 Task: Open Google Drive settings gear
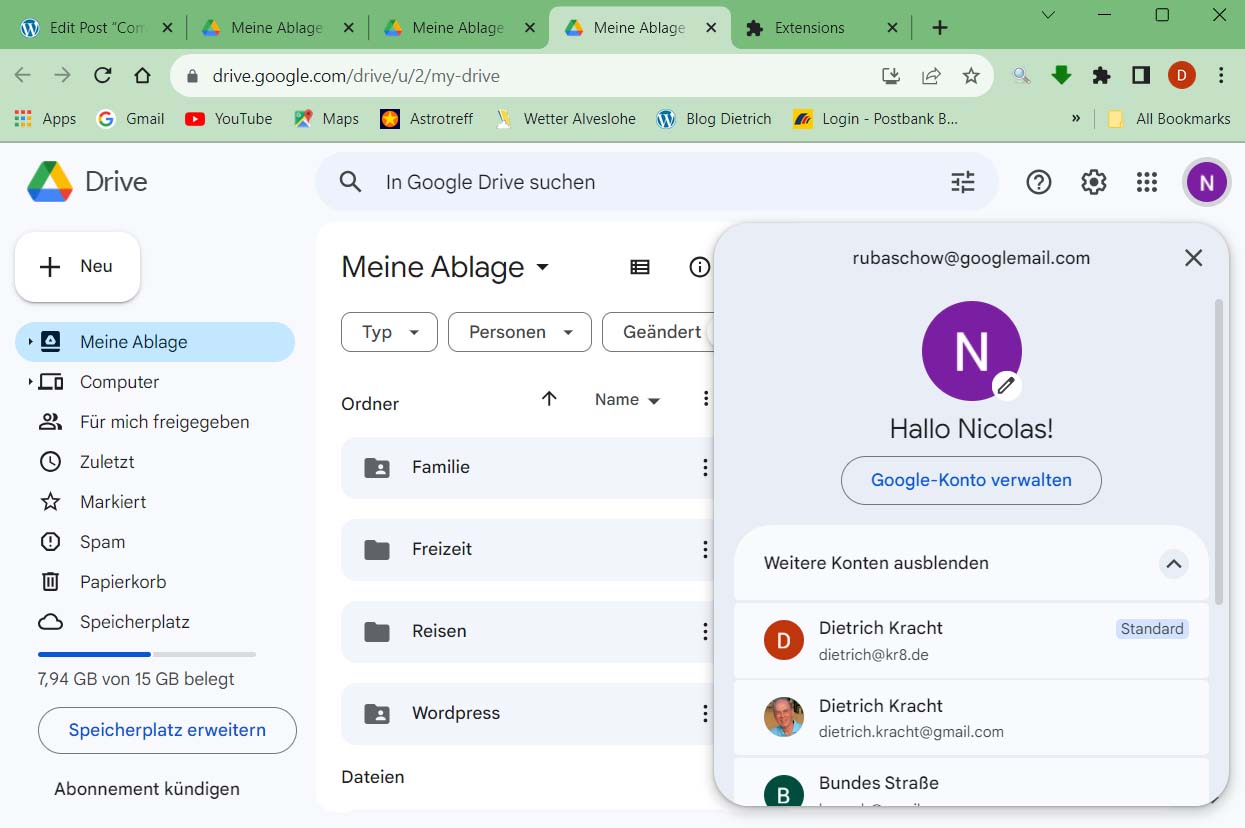(1093, 182)
